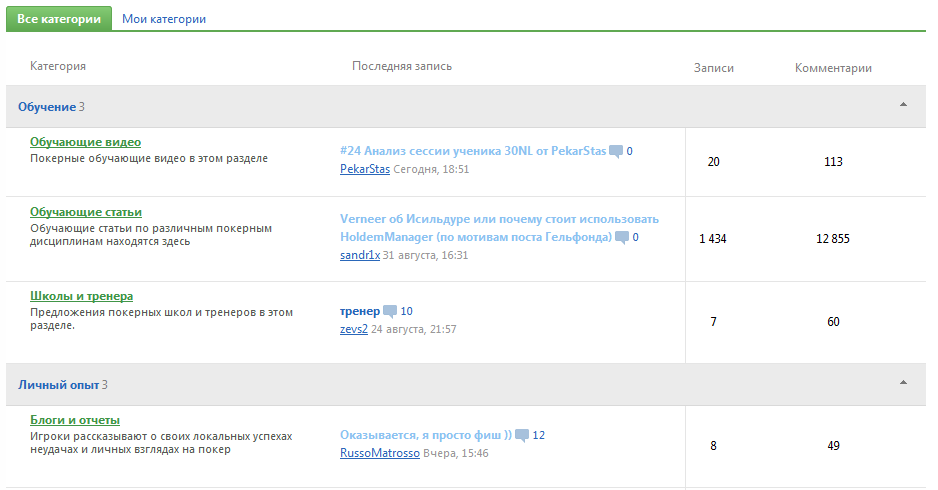Screen dimensions: 938x490
Task: Open post 'Оказывается, я просто фиш ))'
Action: coord(425,435)
